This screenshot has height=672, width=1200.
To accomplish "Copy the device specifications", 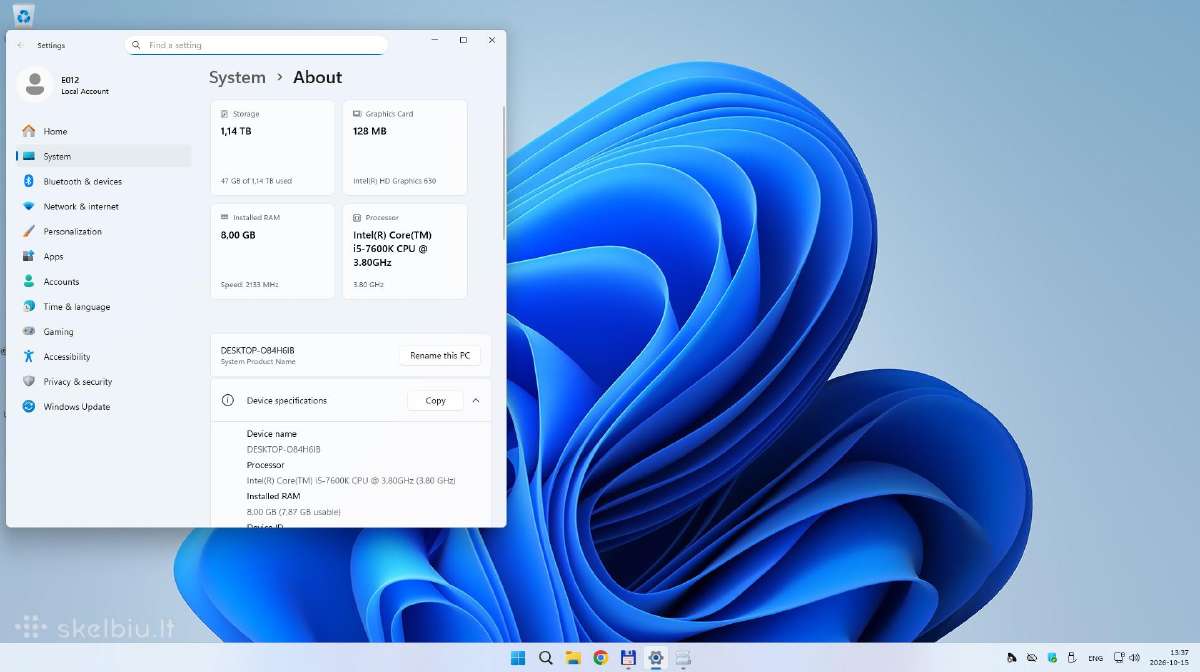I will tap(435, 400).
